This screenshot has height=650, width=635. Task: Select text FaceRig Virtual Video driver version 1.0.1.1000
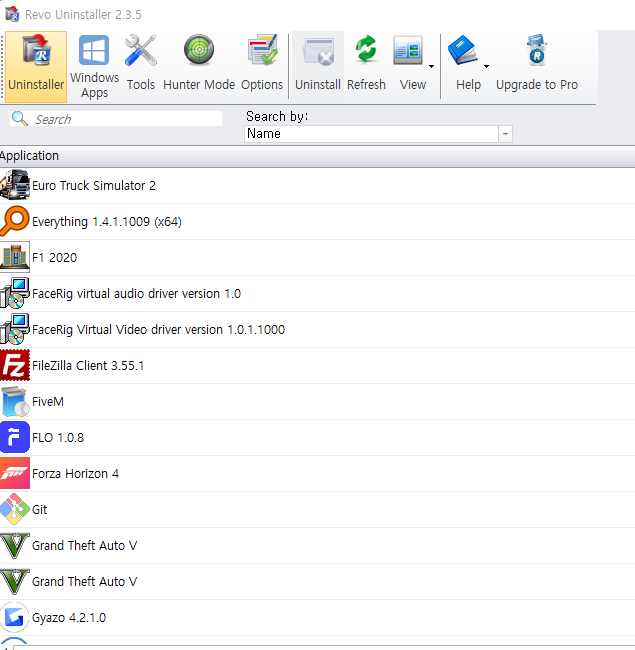tap(158, 330)
